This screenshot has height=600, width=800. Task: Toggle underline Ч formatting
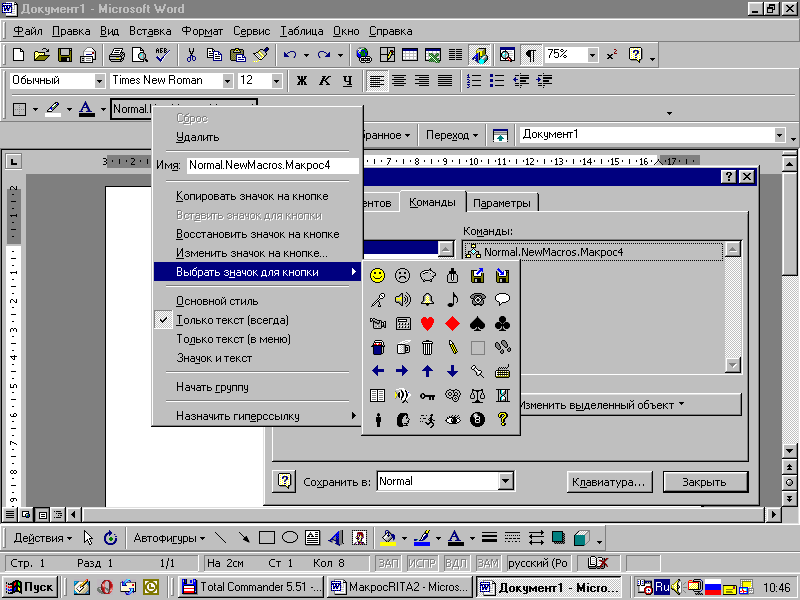click(x=347, y=81)
